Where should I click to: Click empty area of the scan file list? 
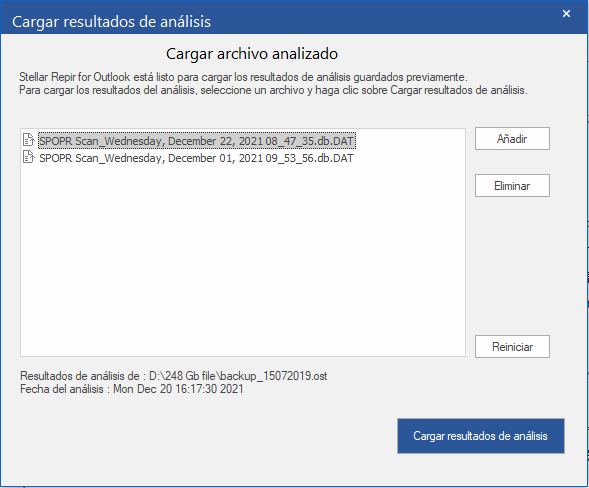[x=243, y=259]
